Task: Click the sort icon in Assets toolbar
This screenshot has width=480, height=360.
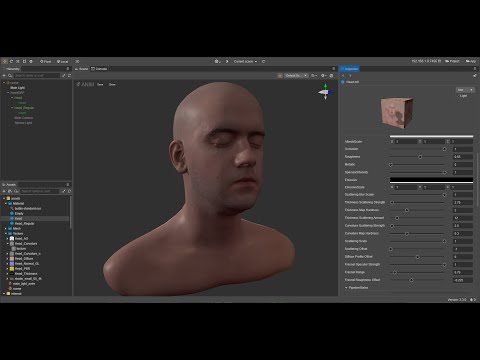Action: click(x=10, y=191)
